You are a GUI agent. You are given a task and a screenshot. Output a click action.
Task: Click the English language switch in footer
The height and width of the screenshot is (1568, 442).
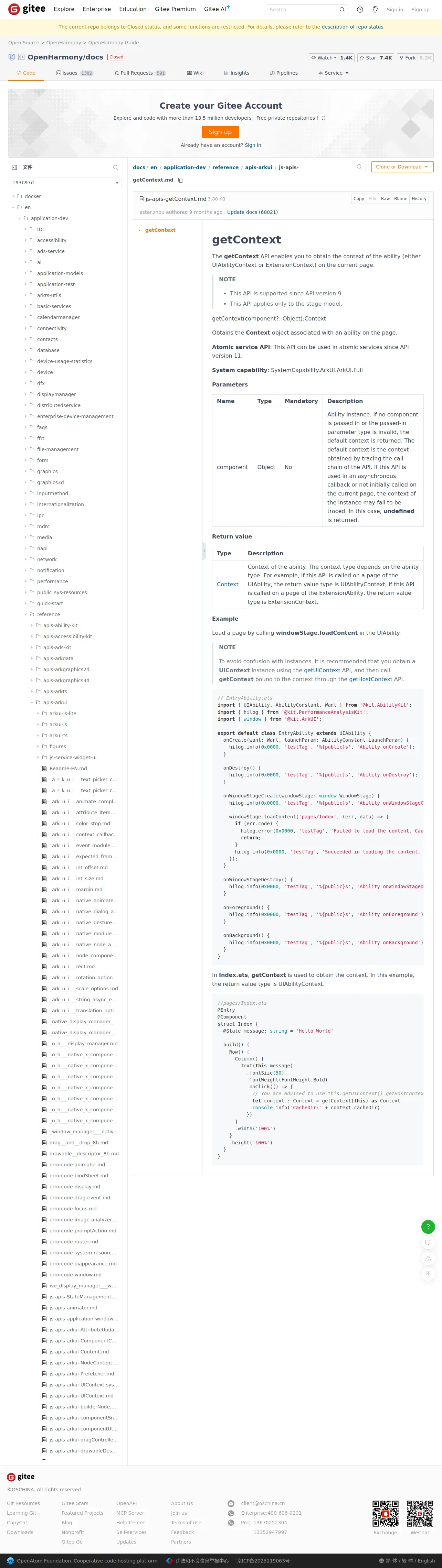(x=426, y=1561)
